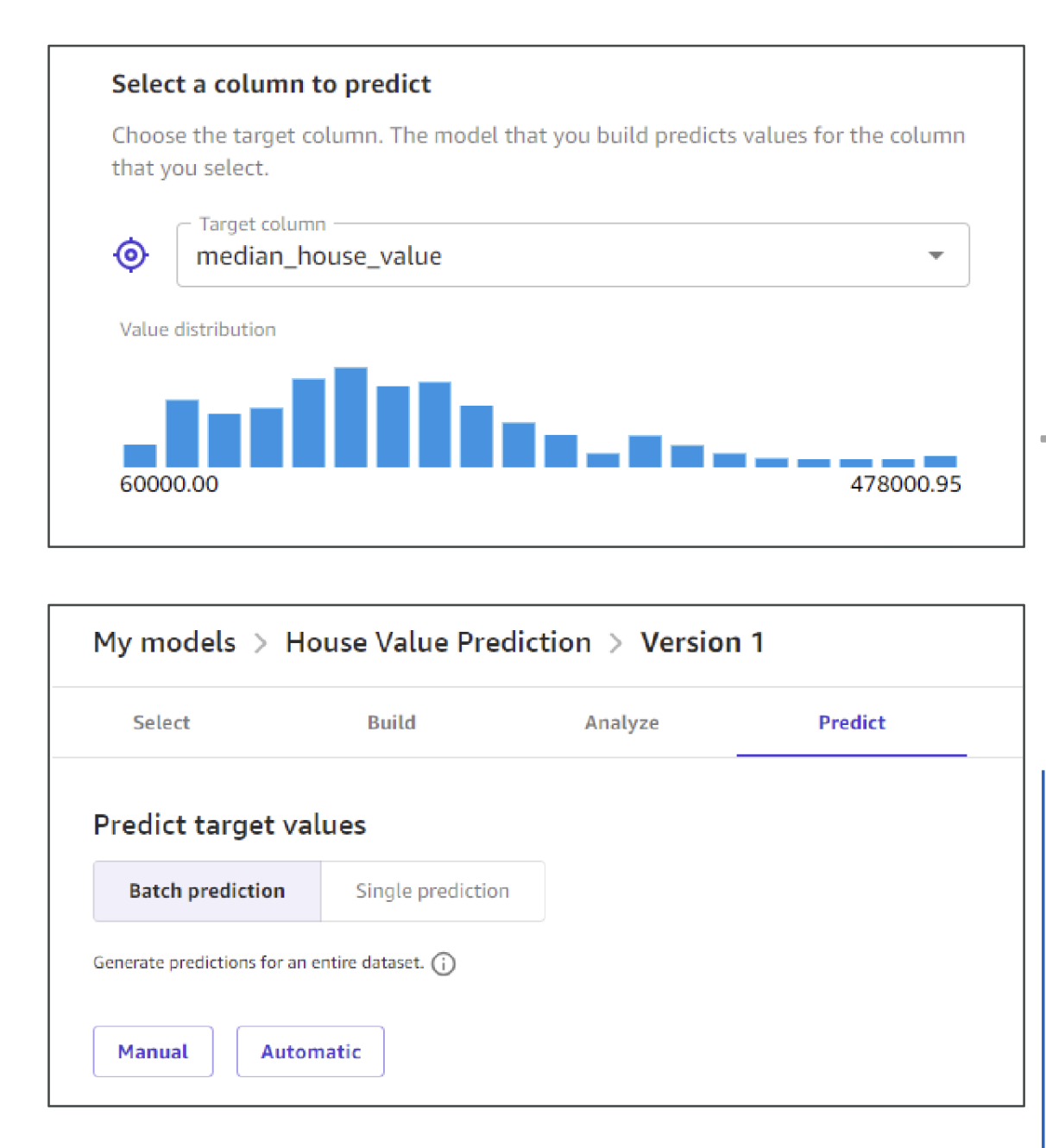The image size is (1046, 1148).
Task: Click the rightmost histogram bar
Action: (940, 461)
